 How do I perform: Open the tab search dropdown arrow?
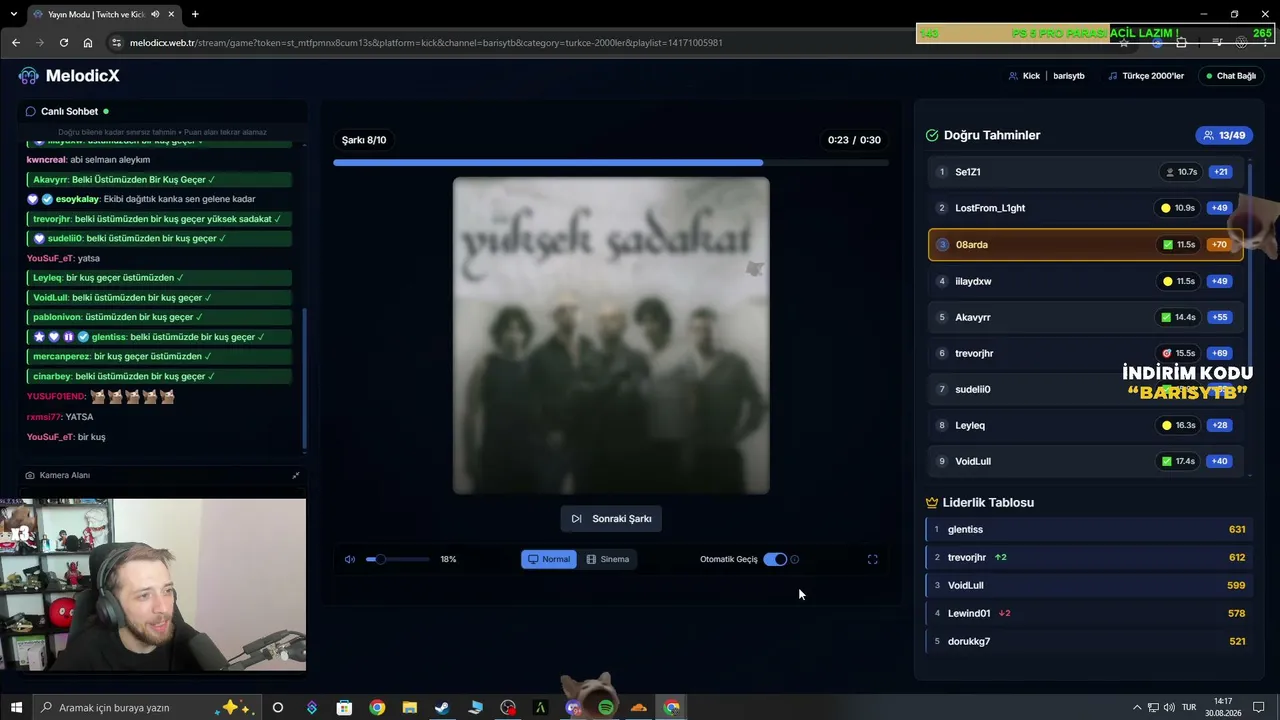[13, 14]
